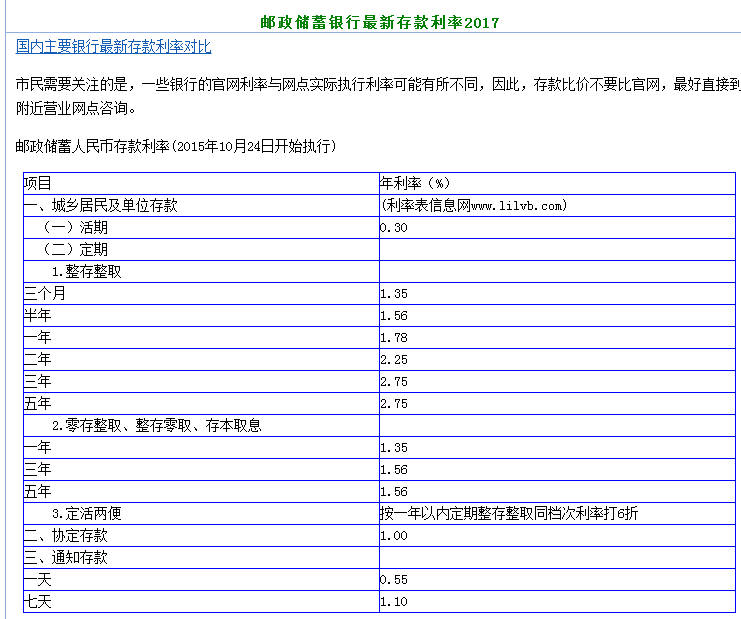Image resolution: width=741 pixels, height=619 pixels.
Task: Select the 五年 cell with rate 1.56
Action: pos(201,491)
